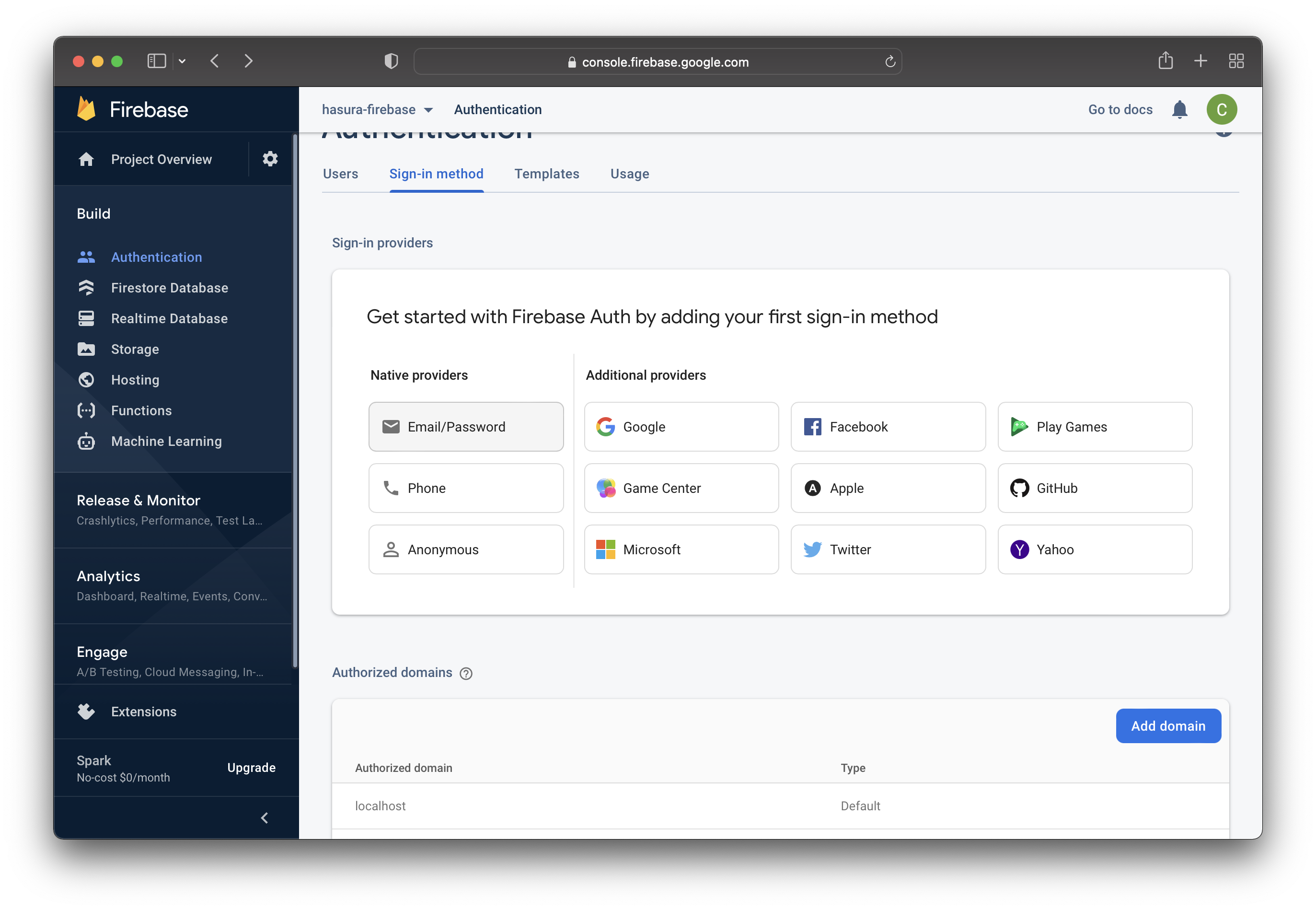Image resolution: width=1316 pixels, height=910 pixels.
Task: Switch to the Templates tab
Action: pos(546,174)
